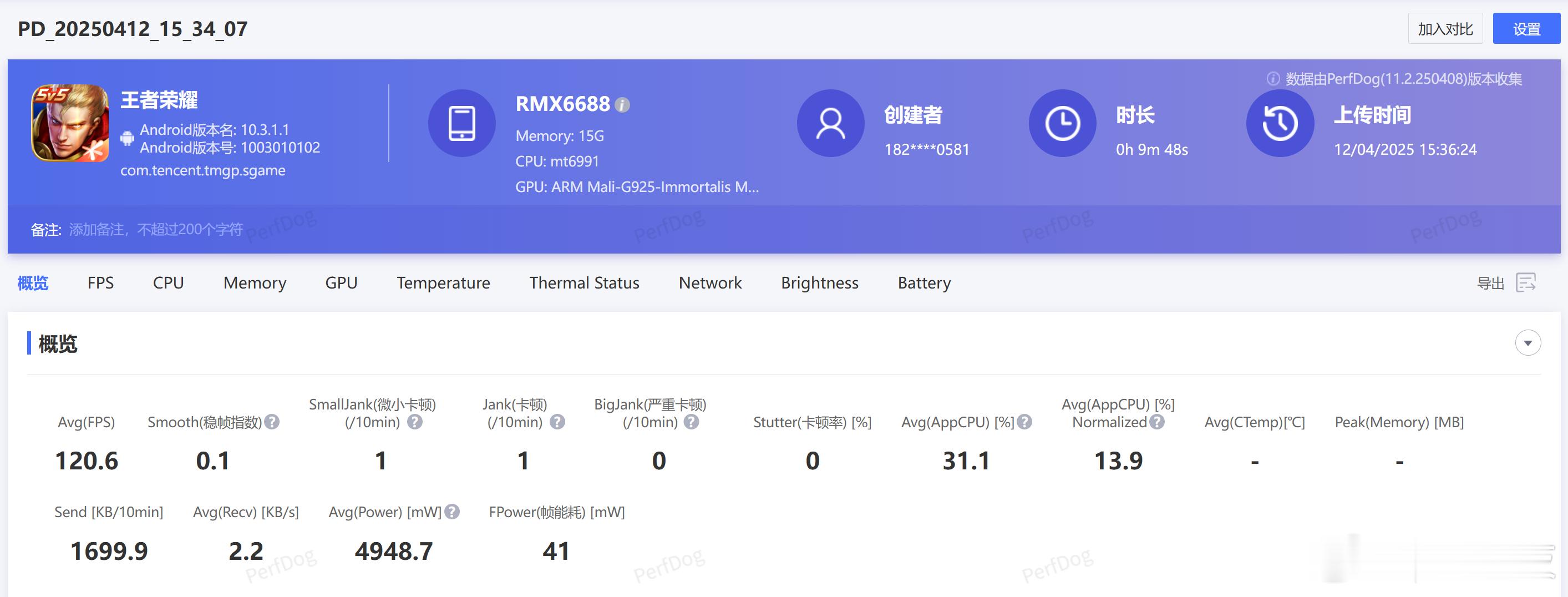Click the Normalized AppCPU value 13.9
This screenshot has height=597, width=1568.
coord(1119,461)
